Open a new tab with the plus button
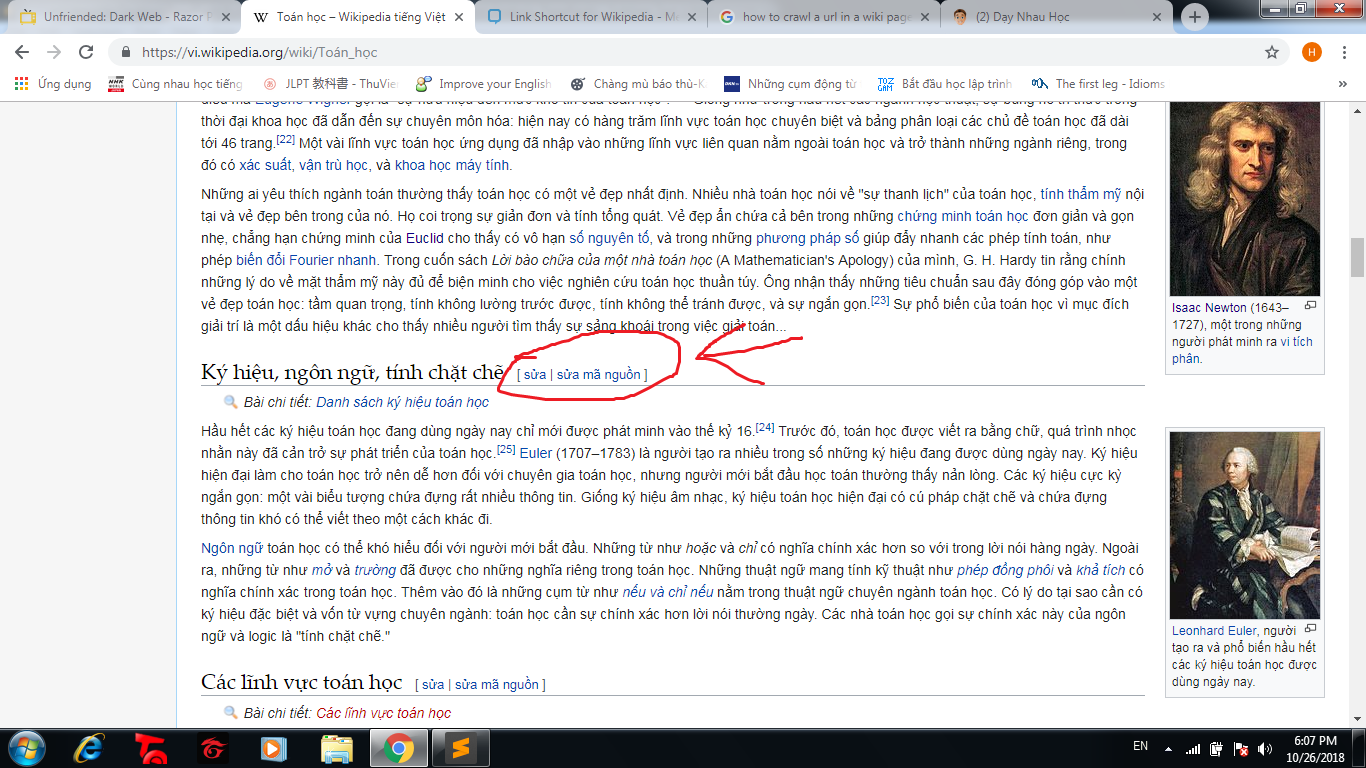 1195,17
